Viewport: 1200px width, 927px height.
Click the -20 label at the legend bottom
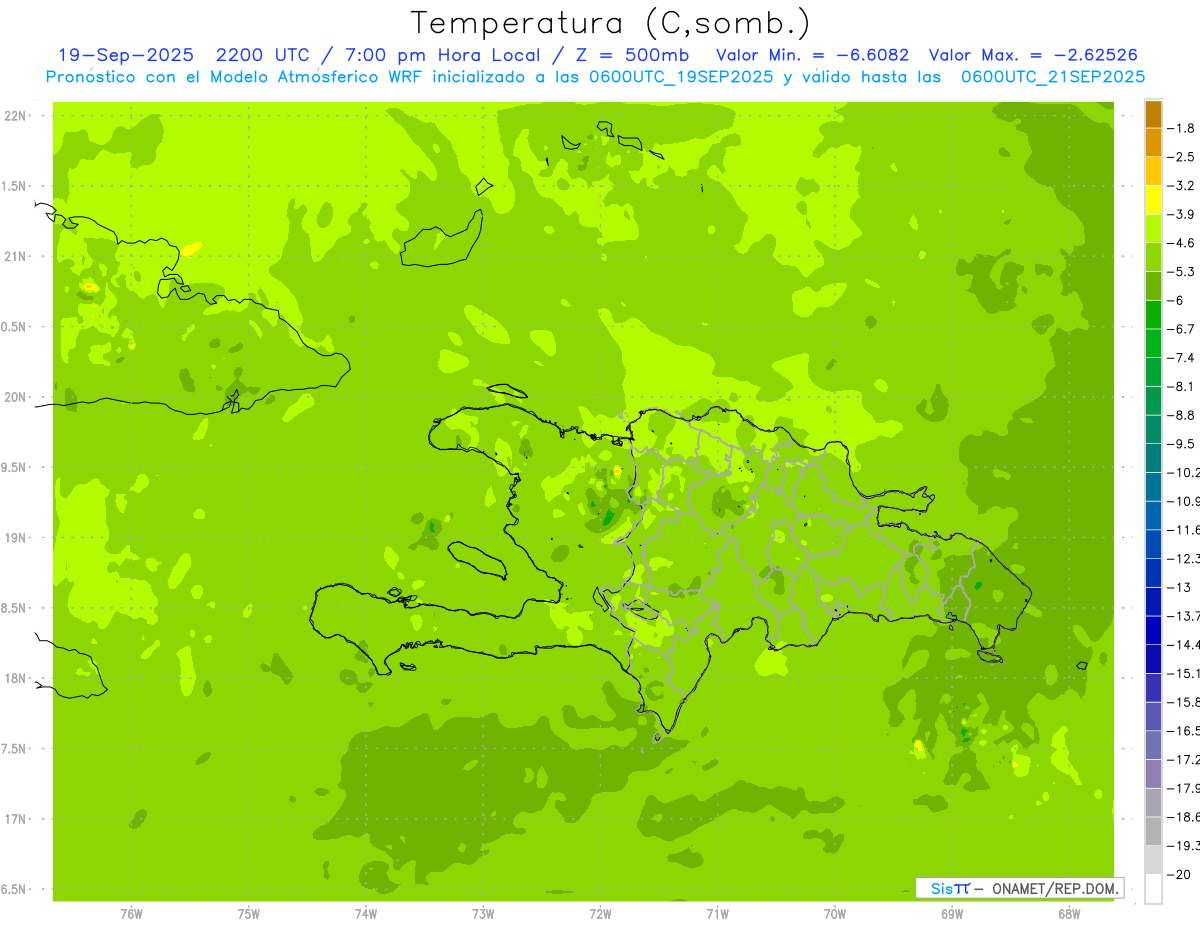coord(1181,875)
